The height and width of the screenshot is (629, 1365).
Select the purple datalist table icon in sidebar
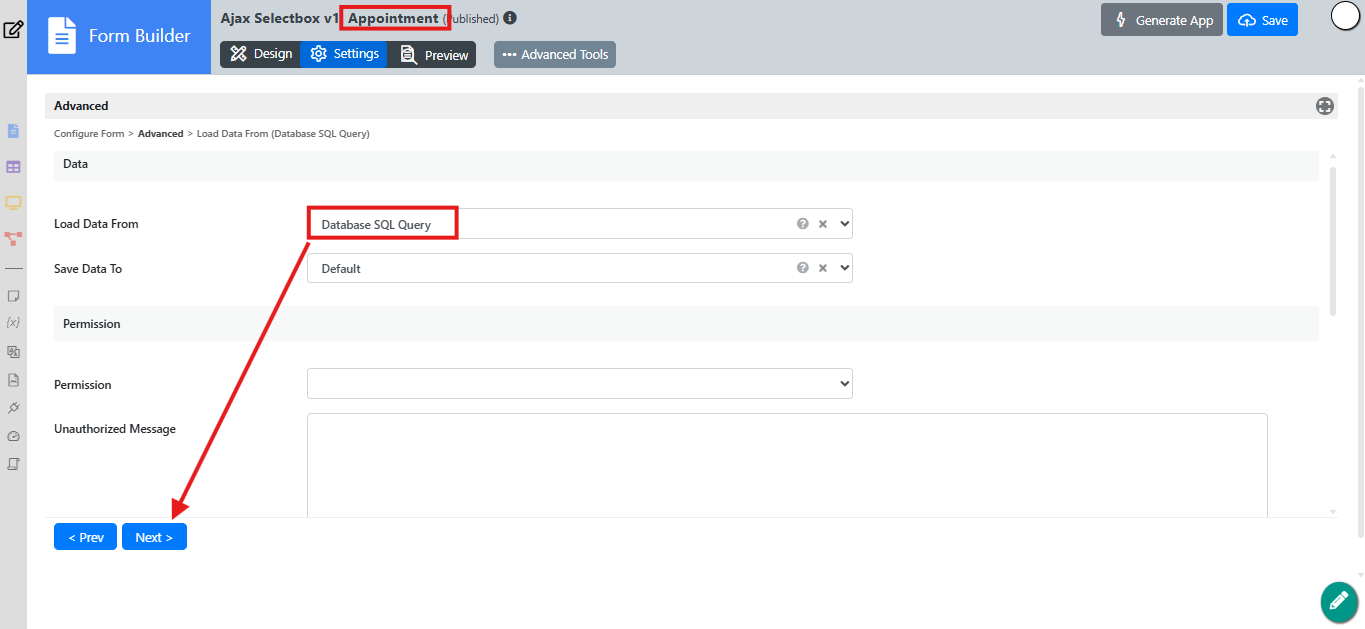point(13,167)
